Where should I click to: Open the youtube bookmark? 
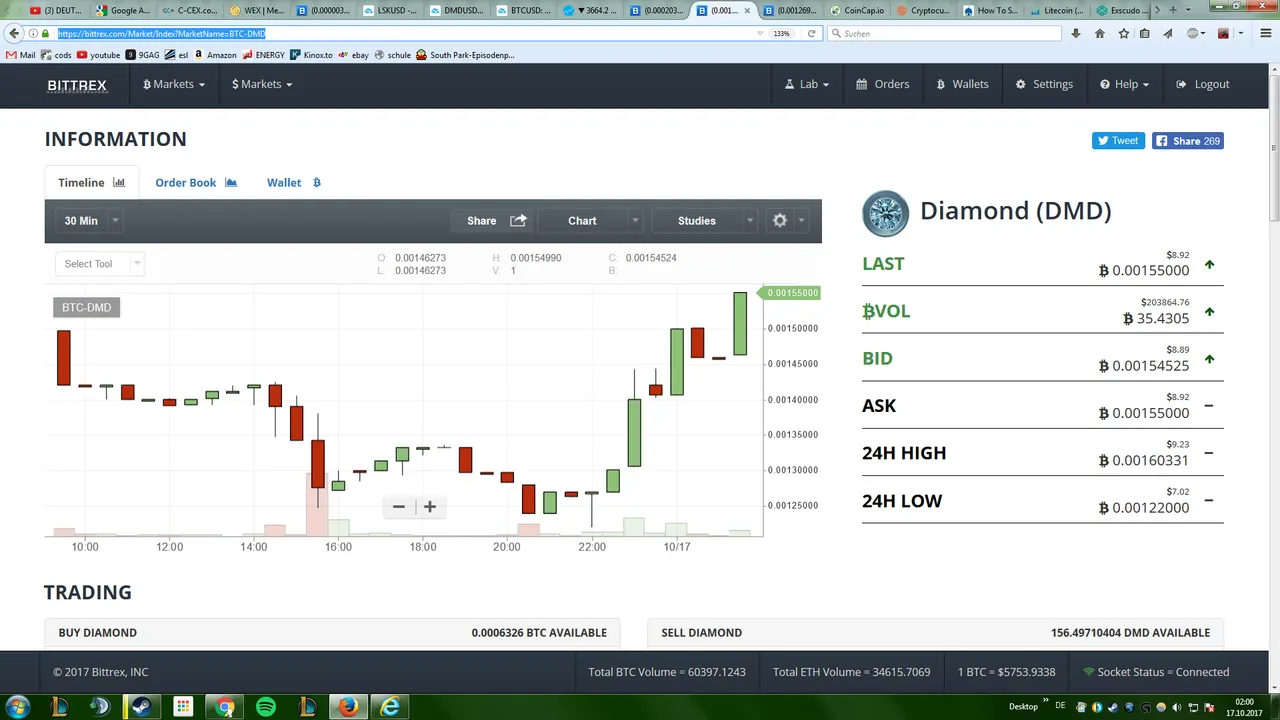coord(98,55)
